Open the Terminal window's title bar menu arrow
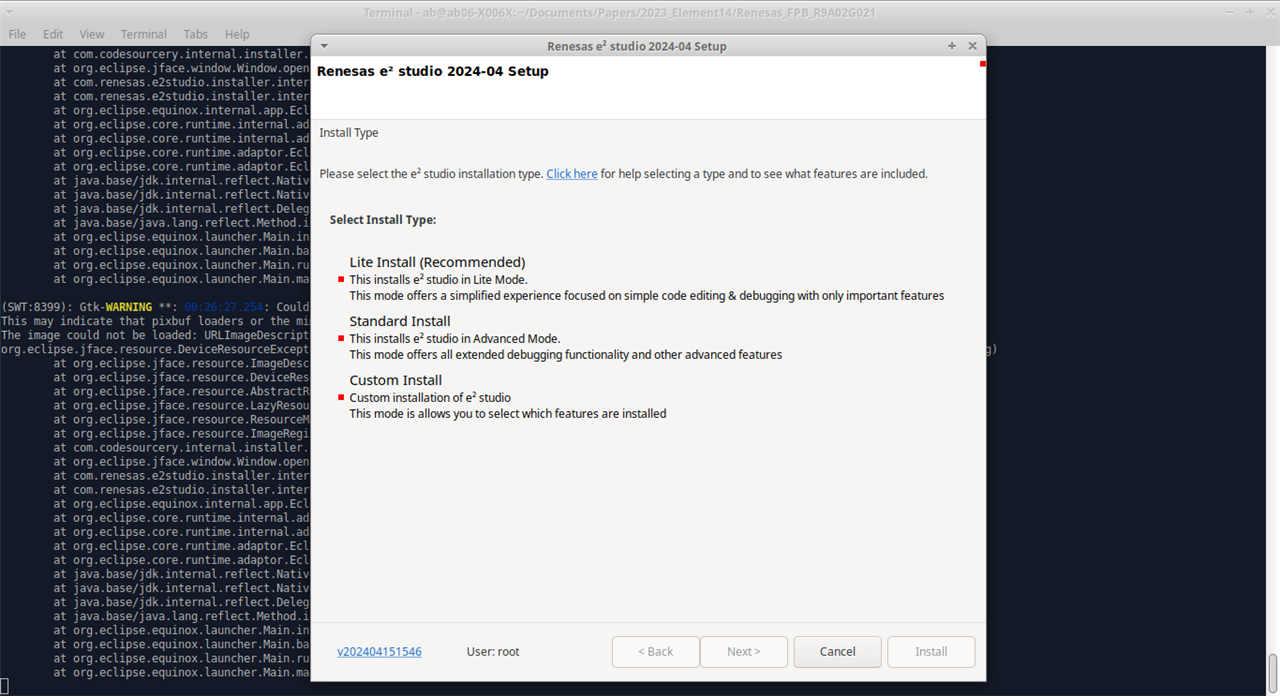This screenshot has width=1280, height=696. 10,11
